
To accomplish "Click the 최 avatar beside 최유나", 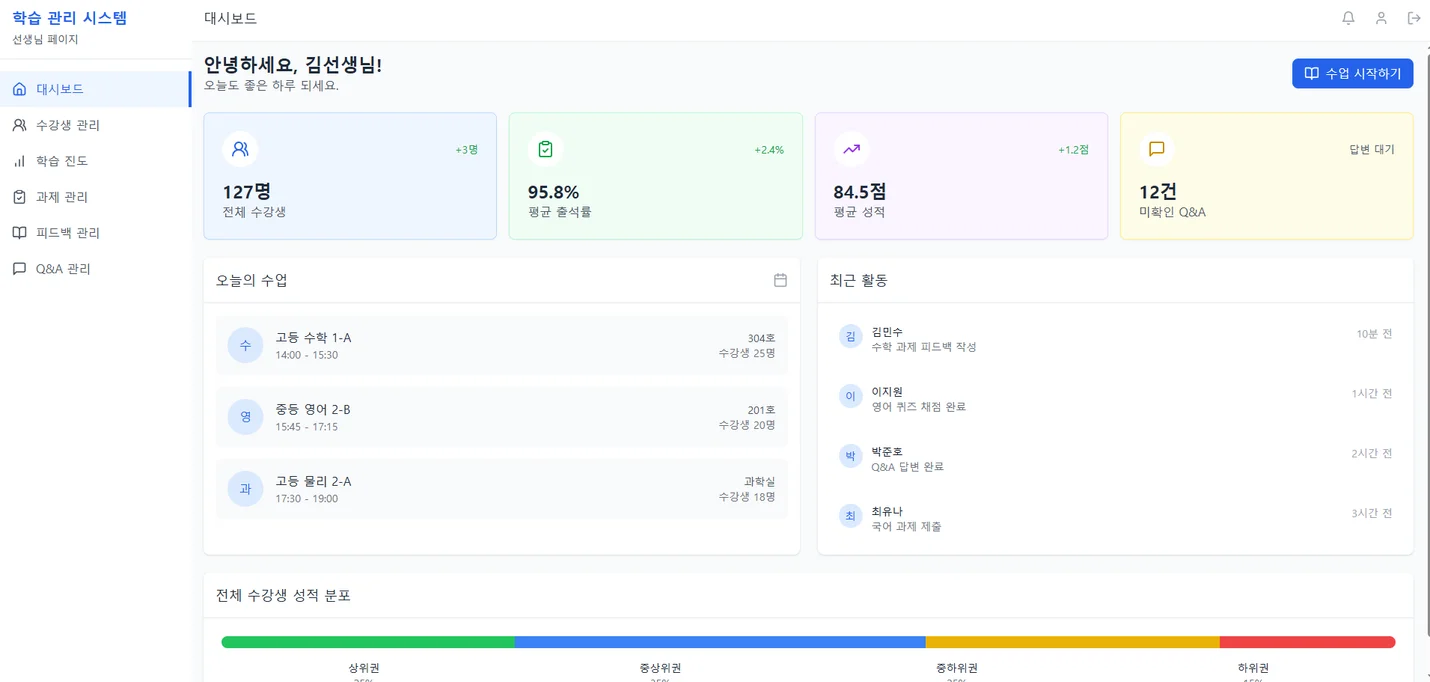I will [x=850, y=516].
